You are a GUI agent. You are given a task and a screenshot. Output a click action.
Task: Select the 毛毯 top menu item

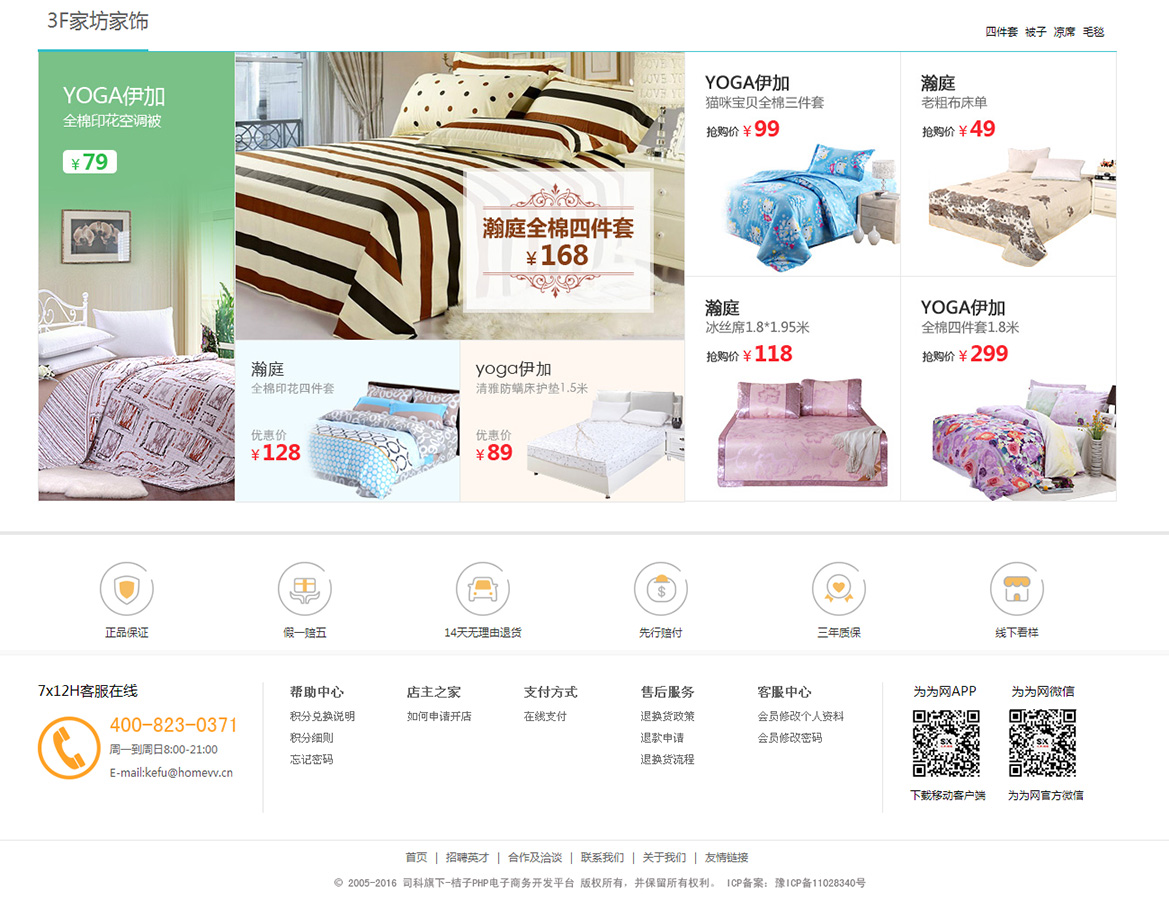(1093, 32)
